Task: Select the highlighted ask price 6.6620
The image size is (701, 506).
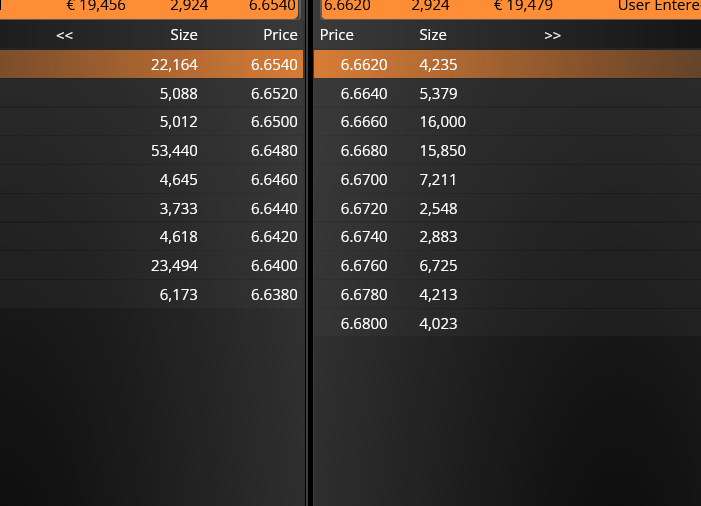Action: [364, 65]
